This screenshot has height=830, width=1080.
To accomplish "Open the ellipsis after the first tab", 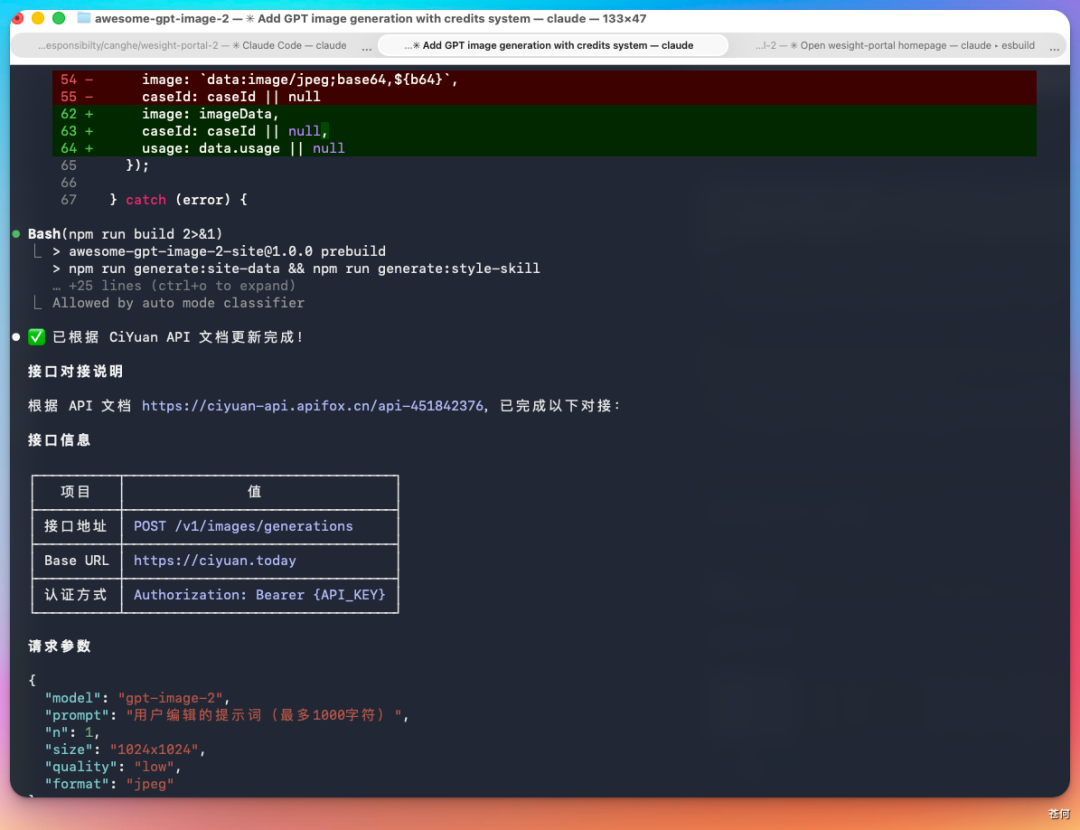I will pyautogui.click(x=367, y=47).
